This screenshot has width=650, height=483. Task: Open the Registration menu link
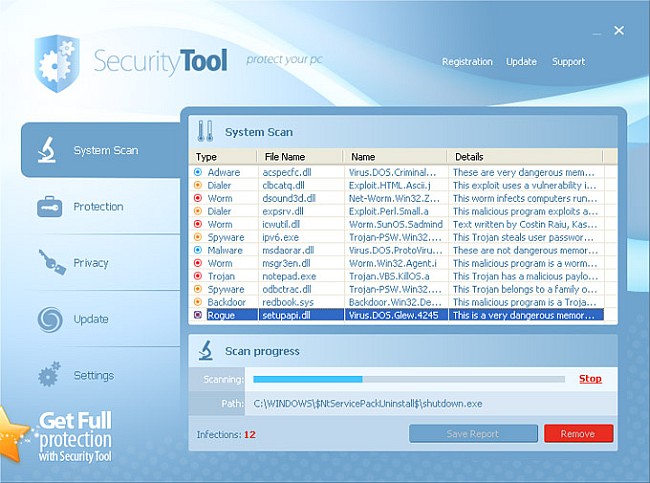[468, 62]
